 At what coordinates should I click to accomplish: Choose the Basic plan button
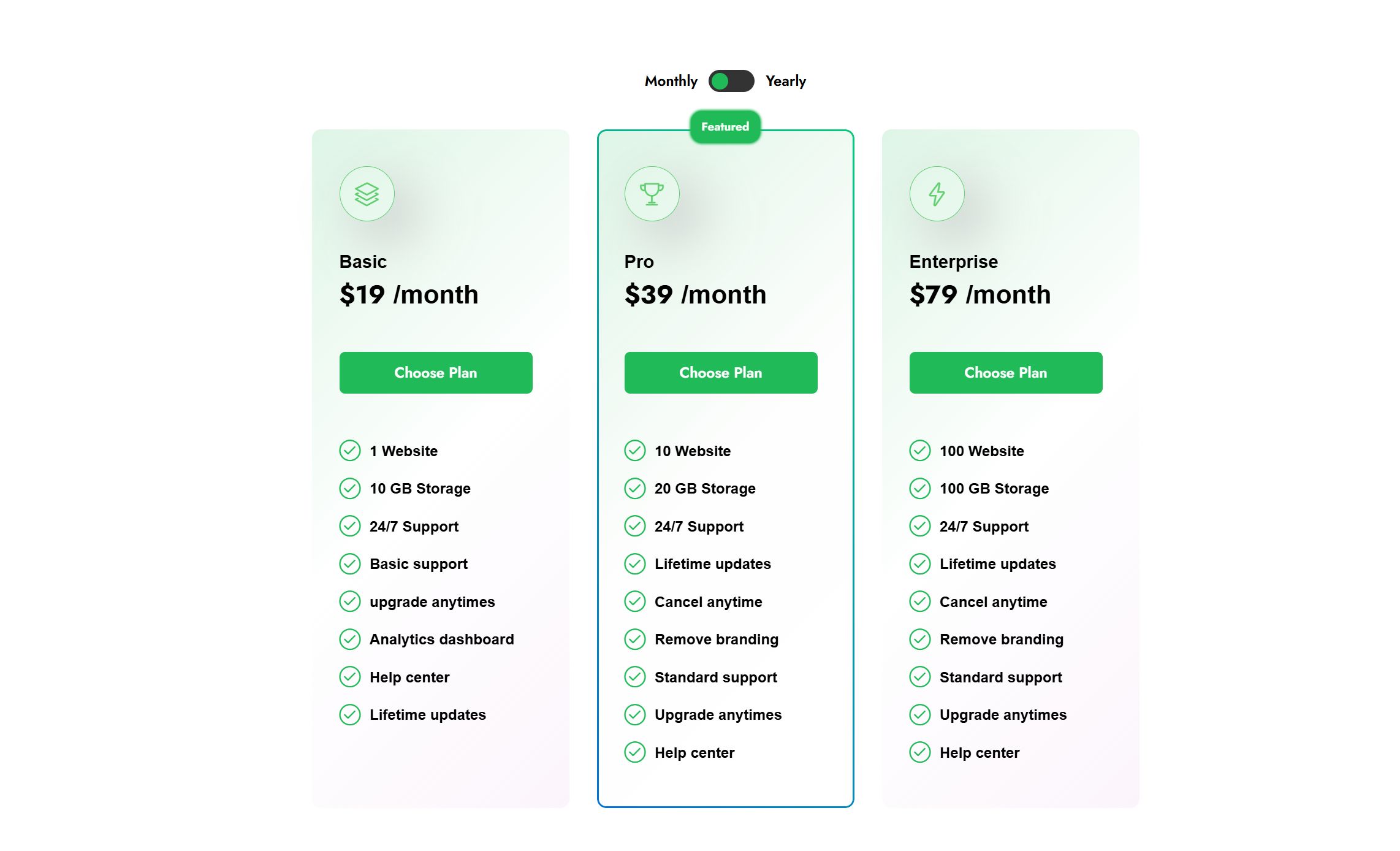(436, 373)
